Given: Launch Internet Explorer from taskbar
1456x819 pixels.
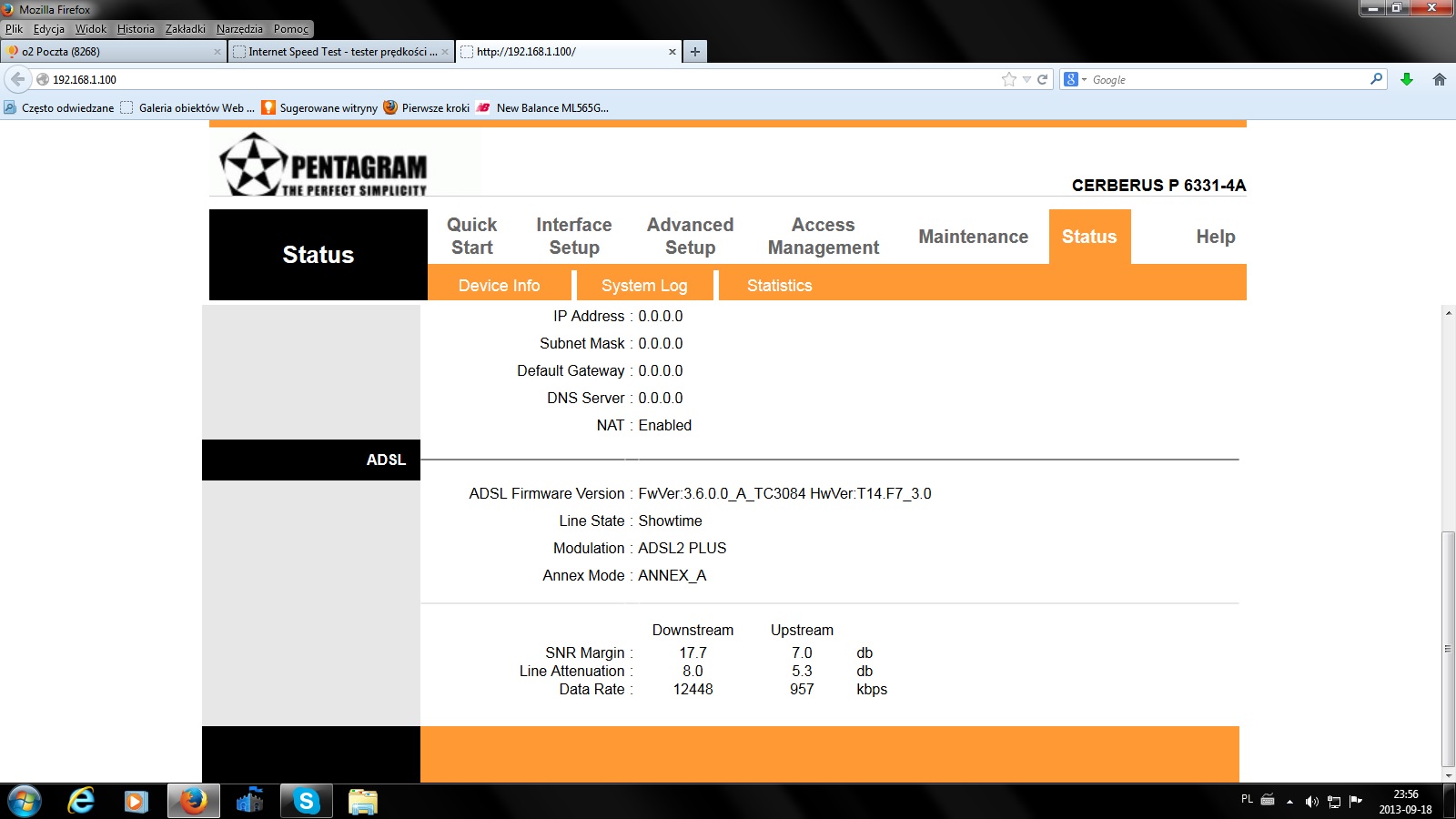Looking at the screenshot, I should point(81,802).
